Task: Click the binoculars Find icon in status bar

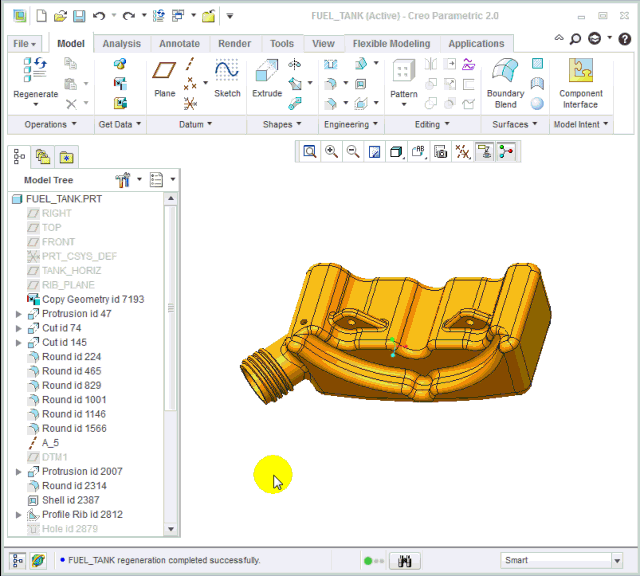Action: (x=404, y=561)
